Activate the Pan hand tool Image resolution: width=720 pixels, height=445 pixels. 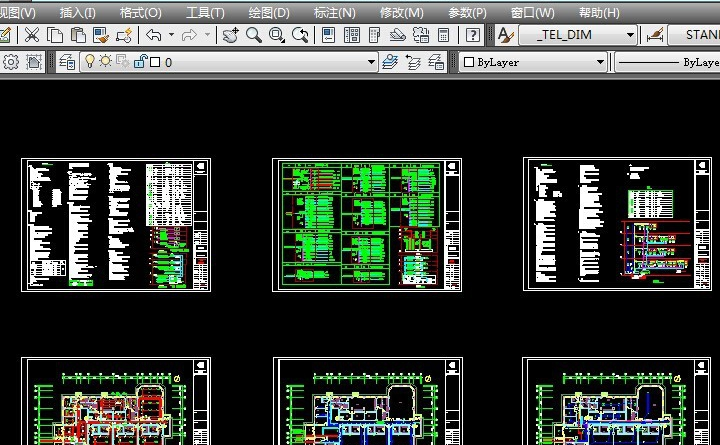click(231, 35)
